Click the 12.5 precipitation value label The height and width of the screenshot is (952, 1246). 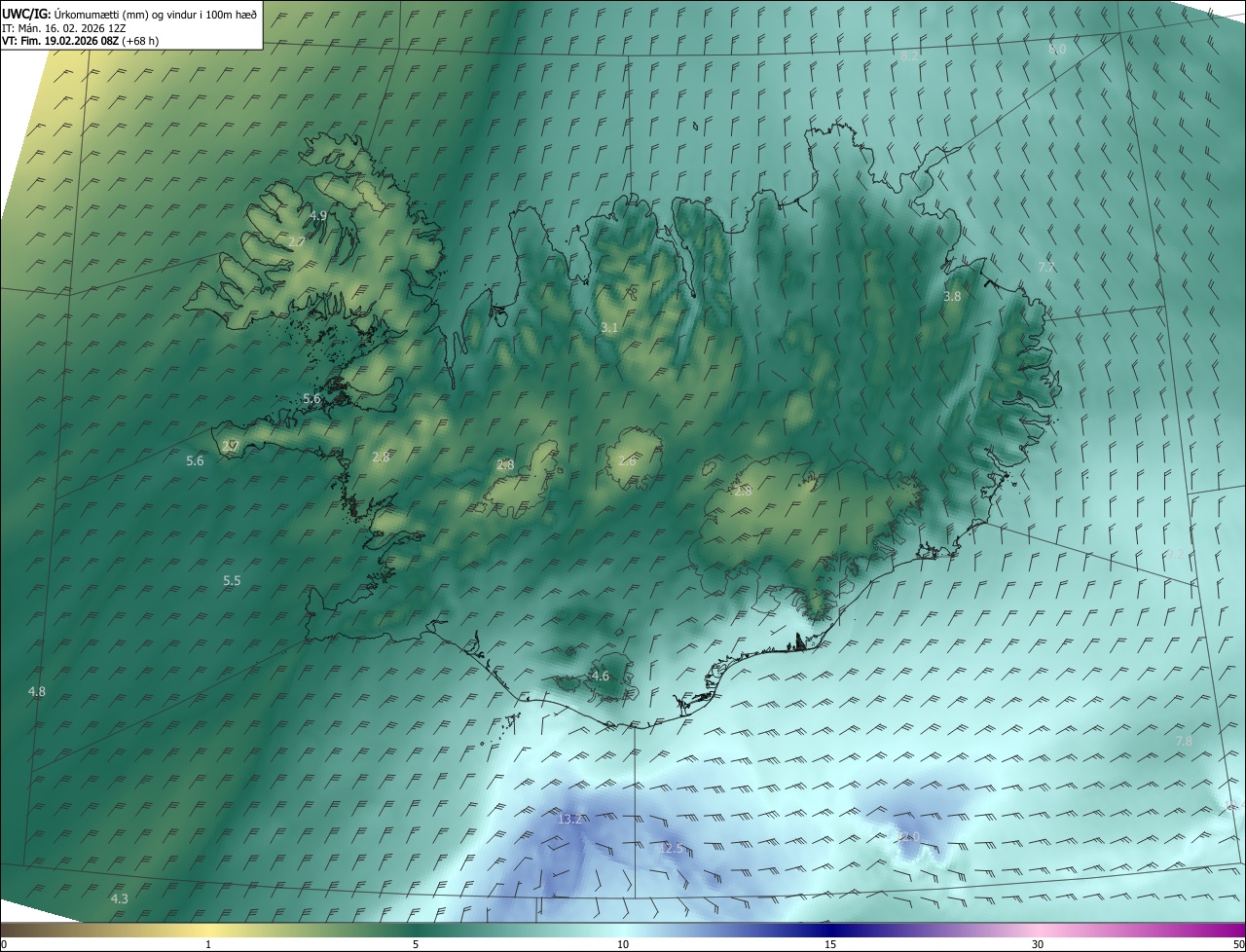[671, 849]
